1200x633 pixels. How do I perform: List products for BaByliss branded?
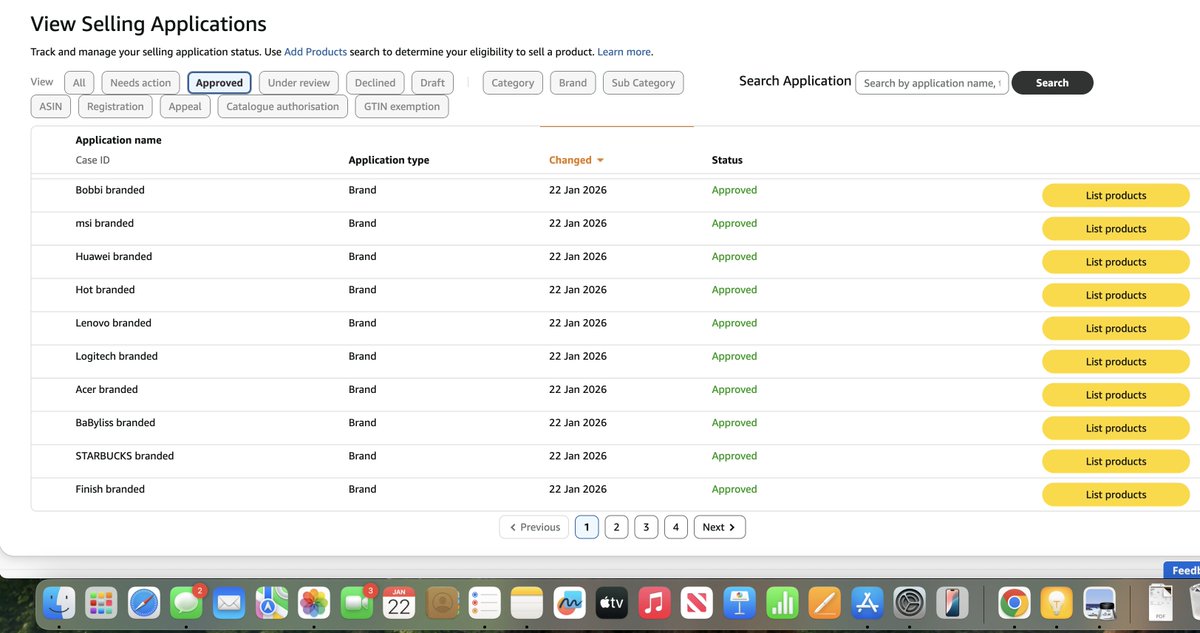coord(1116,428)
